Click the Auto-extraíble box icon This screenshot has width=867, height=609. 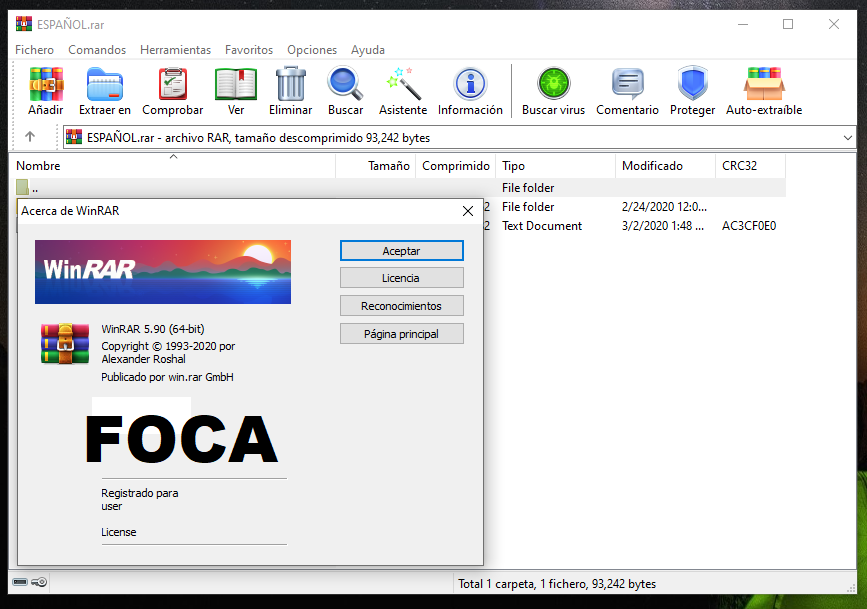click(764, 84)
